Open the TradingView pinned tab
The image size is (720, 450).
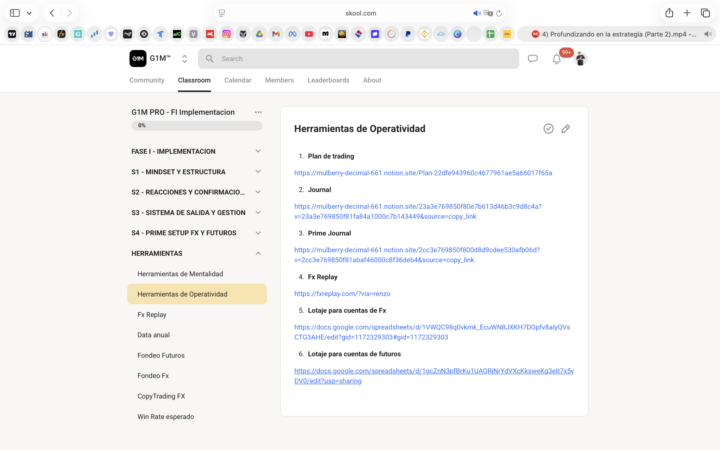(x=12, y=34)
